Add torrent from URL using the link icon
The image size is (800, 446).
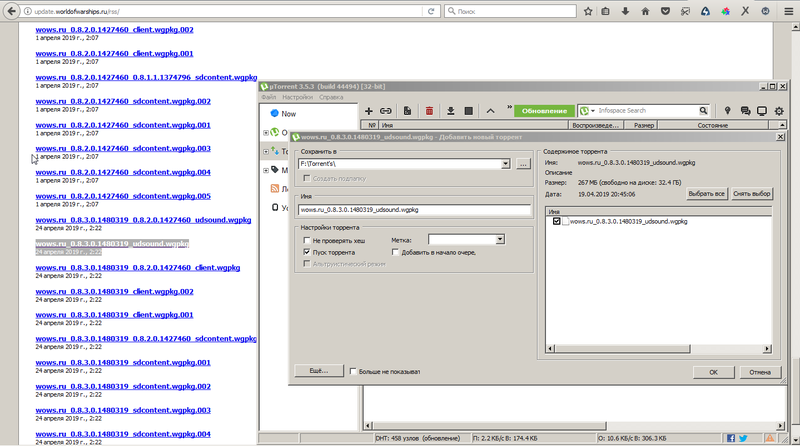(x=386, y=111)
